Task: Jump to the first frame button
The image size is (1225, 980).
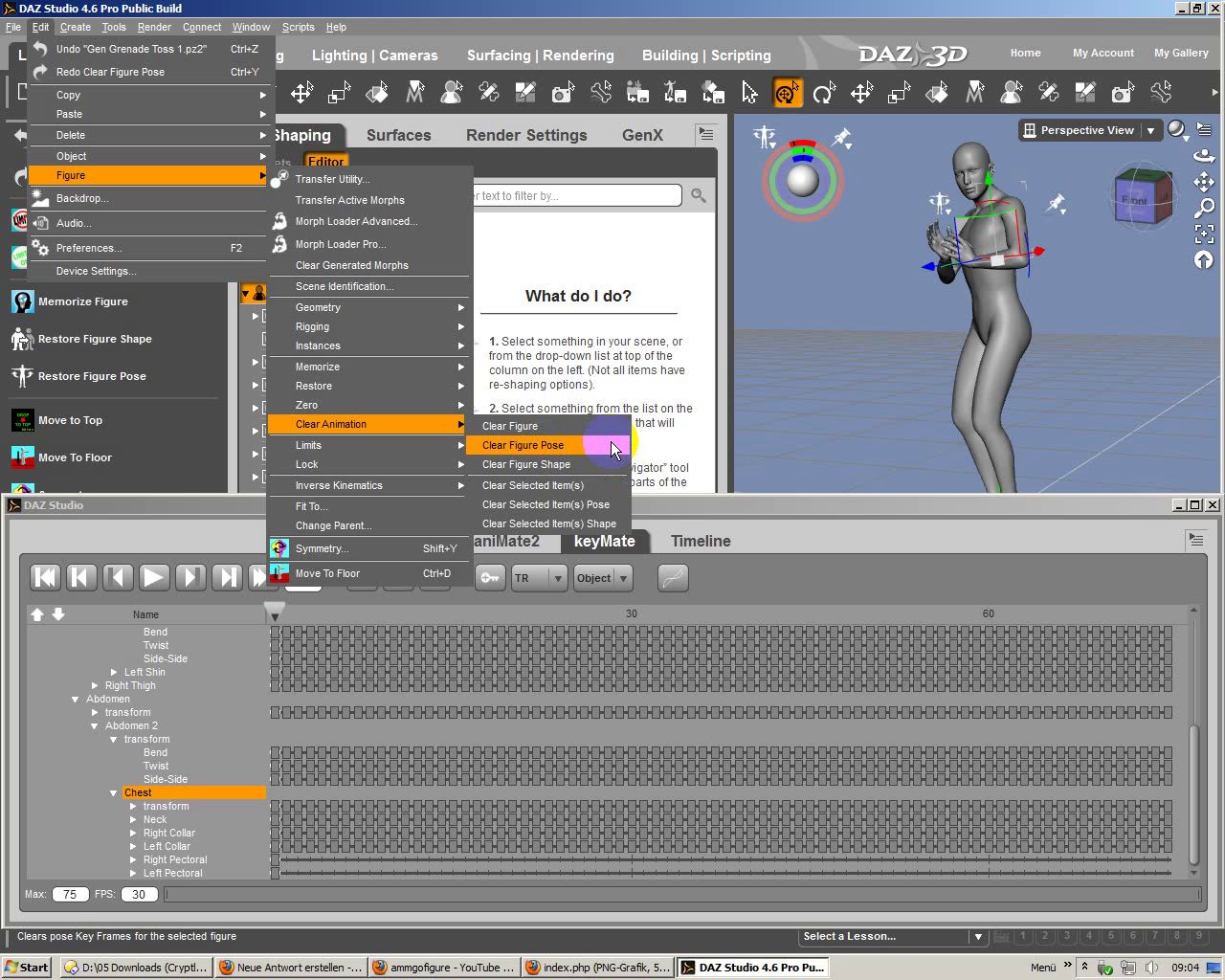Action: click(45, 577)
